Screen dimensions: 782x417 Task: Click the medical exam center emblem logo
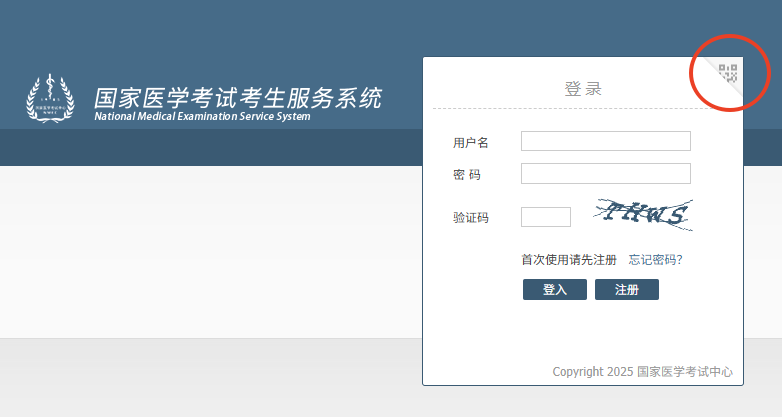pyautogui.click(x=50, y=98)
